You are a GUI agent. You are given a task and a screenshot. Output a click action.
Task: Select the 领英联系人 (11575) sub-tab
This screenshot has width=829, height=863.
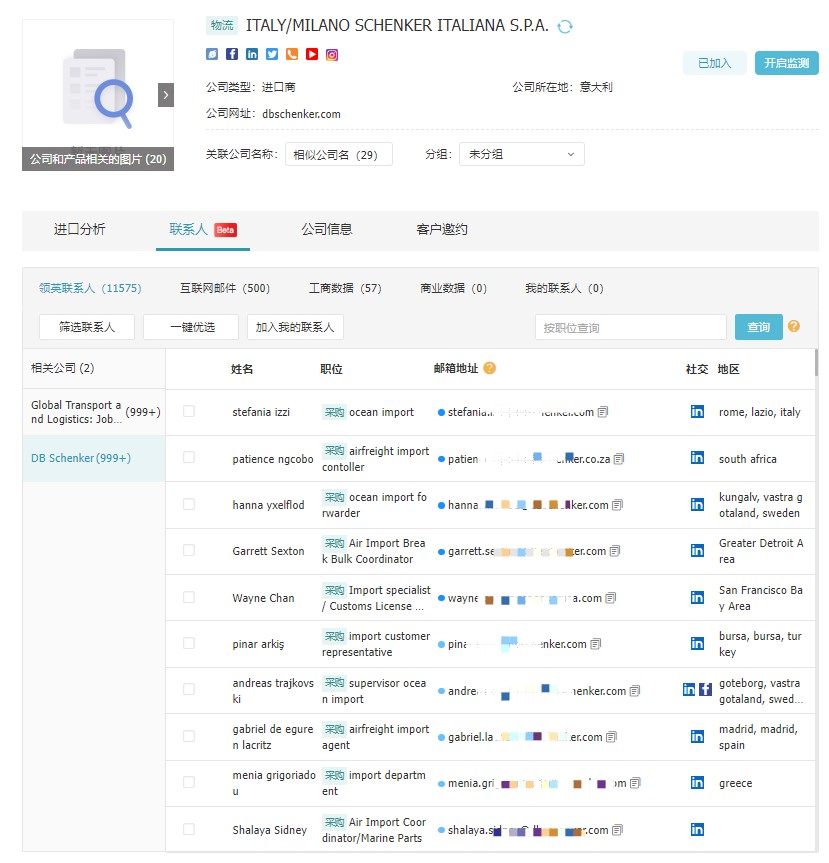click(90, 288)
